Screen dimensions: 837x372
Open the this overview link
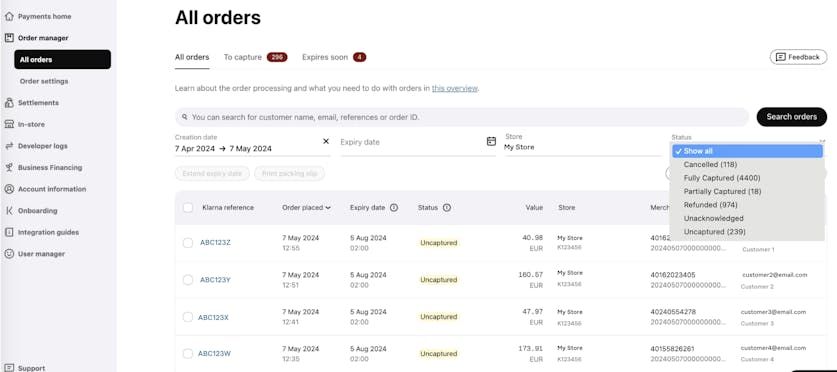(x=455, y=89)
